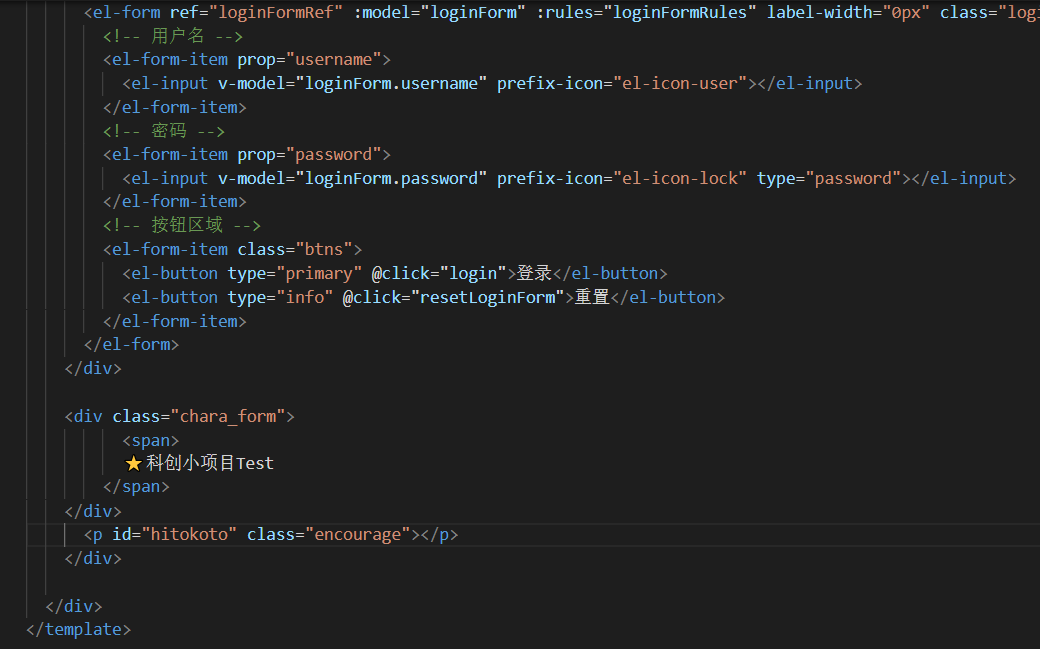Click the "chara_form" class value
Image resolution: width=1040 pixels, height=649 pixels.
[228, 415]
